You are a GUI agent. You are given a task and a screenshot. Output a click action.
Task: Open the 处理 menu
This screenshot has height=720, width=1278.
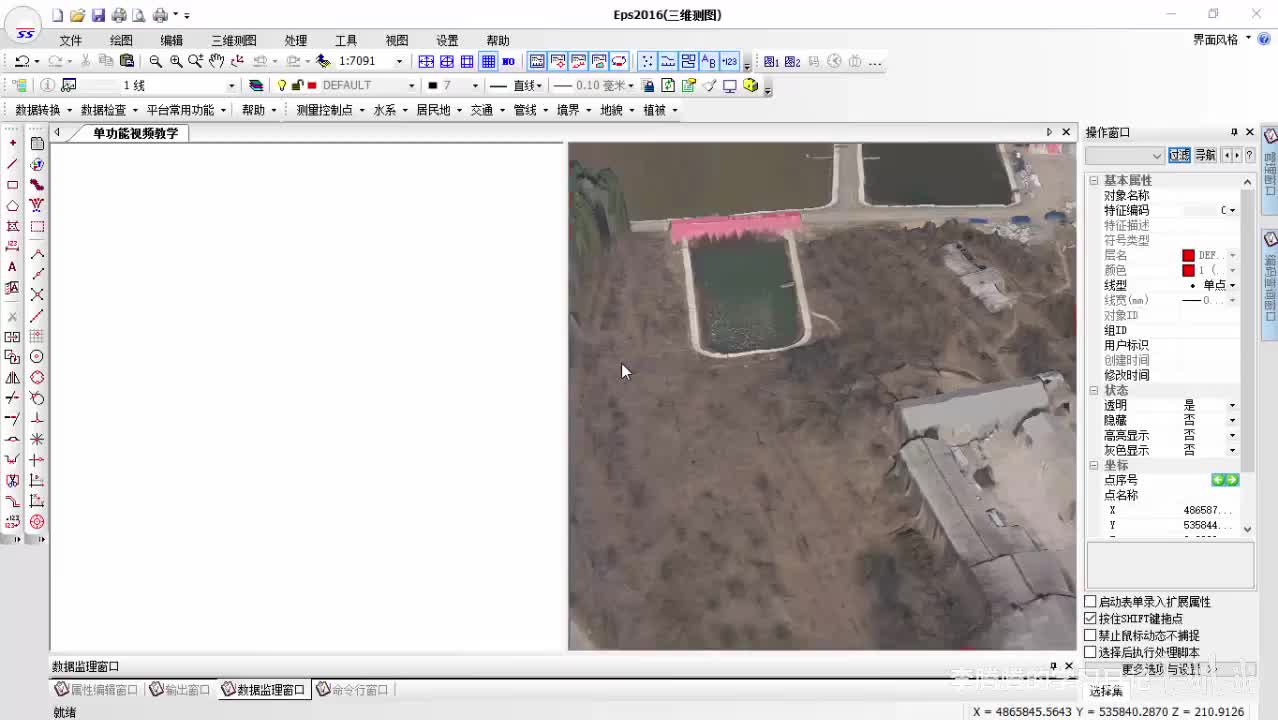295,40
